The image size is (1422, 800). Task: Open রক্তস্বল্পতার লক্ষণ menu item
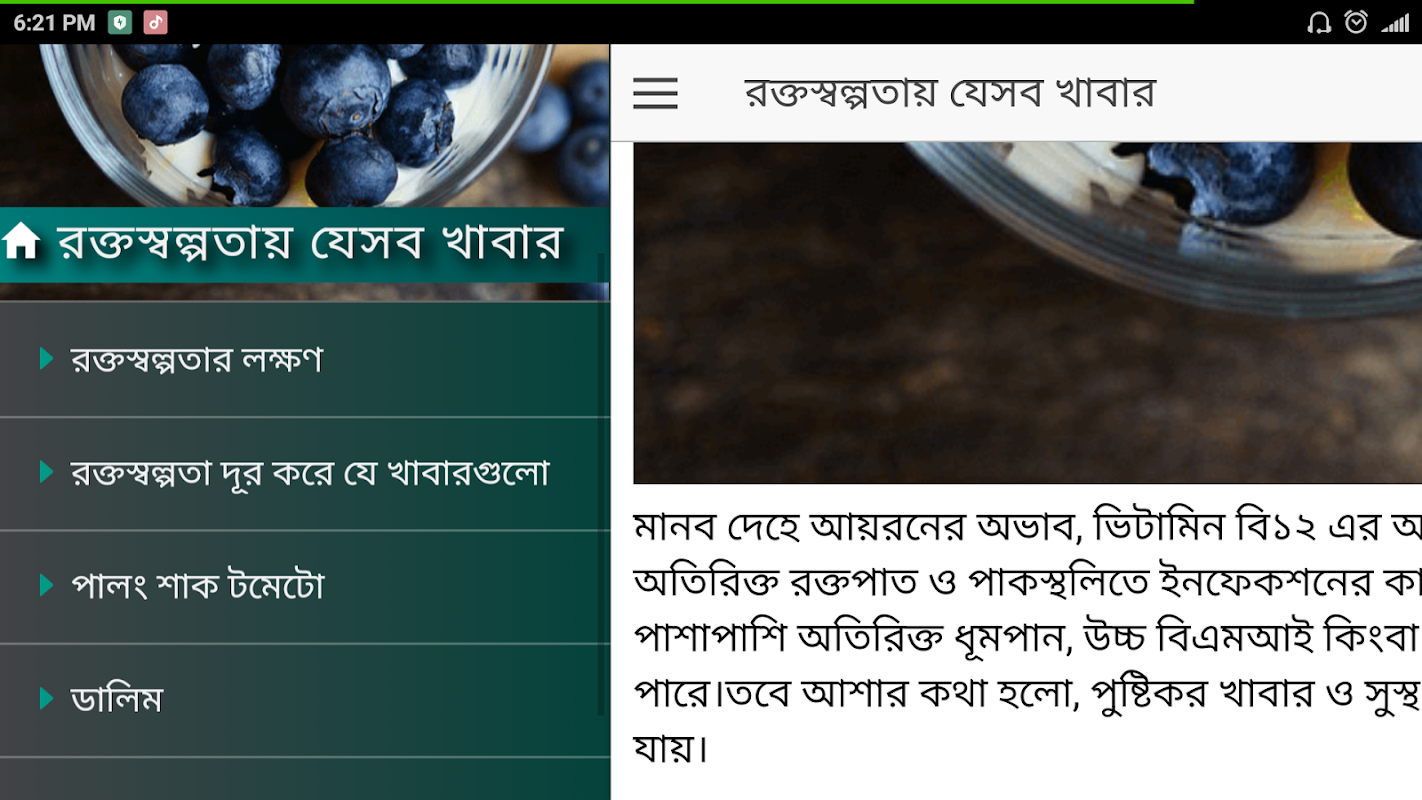tap(304, 360)
